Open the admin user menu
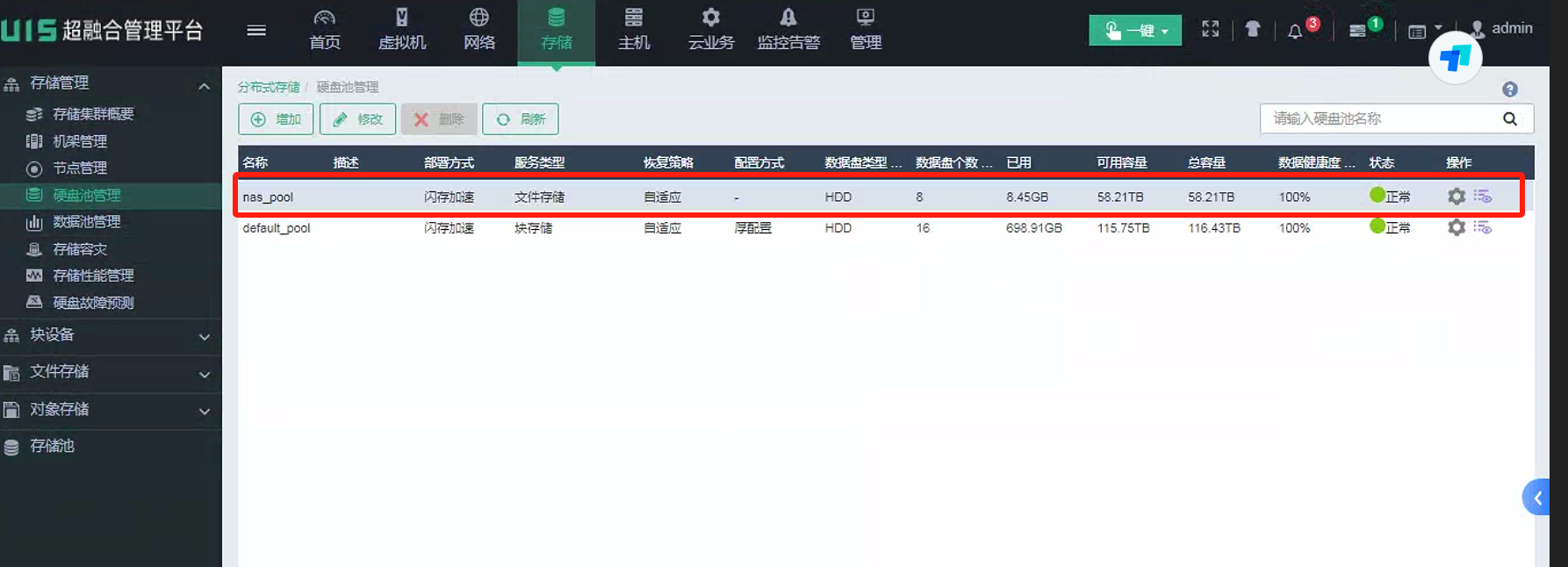The image size is (1568, 567). pyautogui.click(x=1501, y=29)
